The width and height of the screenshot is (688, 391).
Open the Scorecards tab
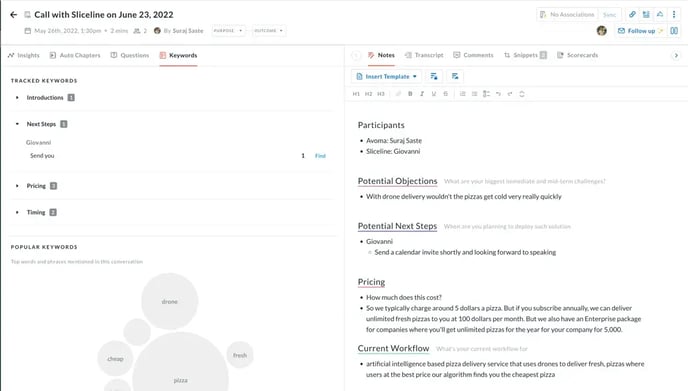(577, 55)
